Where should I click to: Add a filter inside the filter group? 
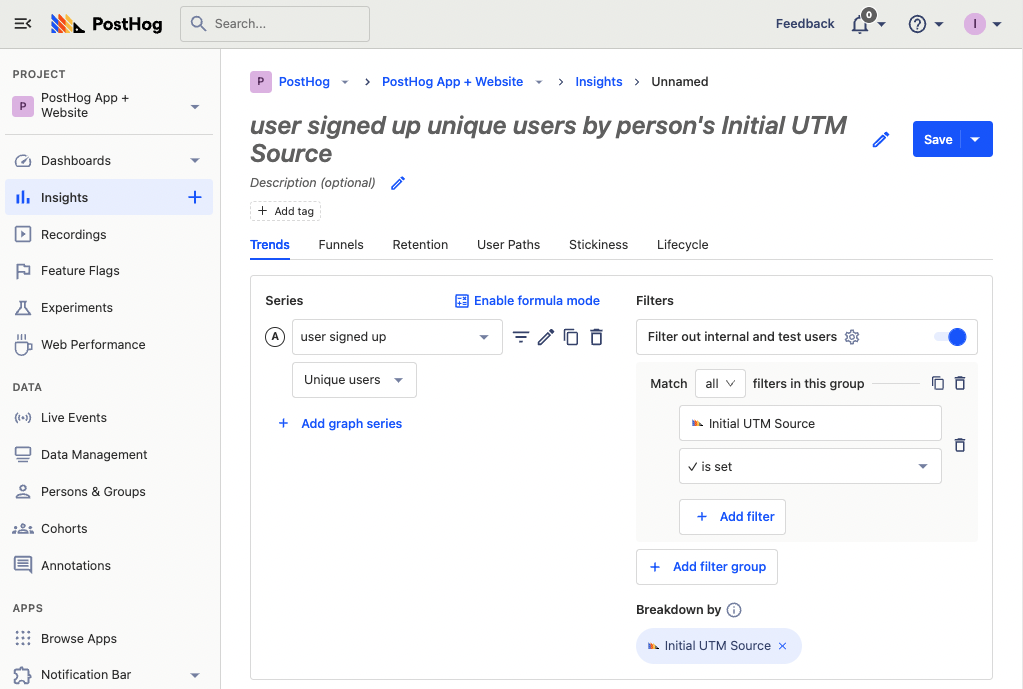click(x=732, y=517)
